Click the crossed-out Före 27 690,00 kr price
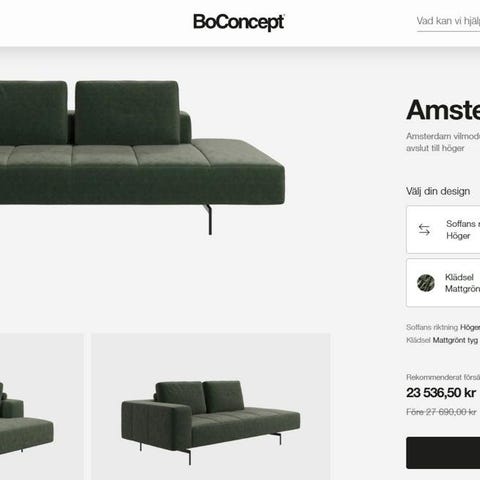 coord(441,412)
